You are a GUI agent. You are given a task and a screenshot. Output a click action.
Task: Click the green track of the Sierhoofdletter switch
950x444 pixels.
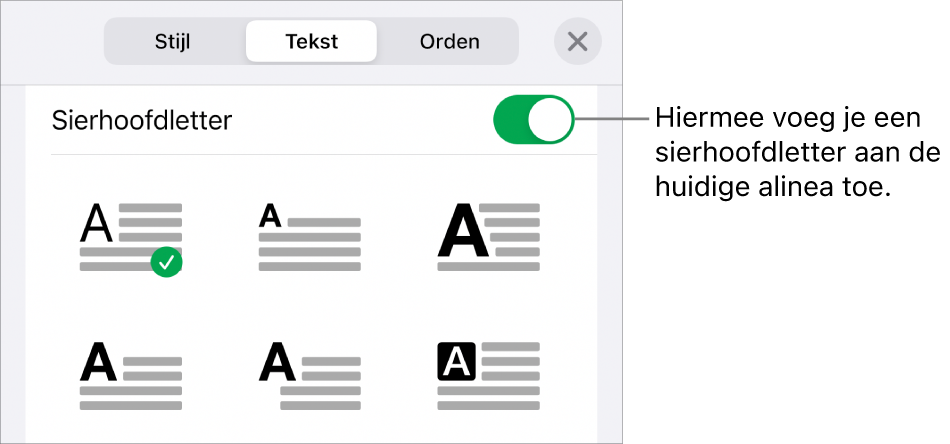point(512,122)
